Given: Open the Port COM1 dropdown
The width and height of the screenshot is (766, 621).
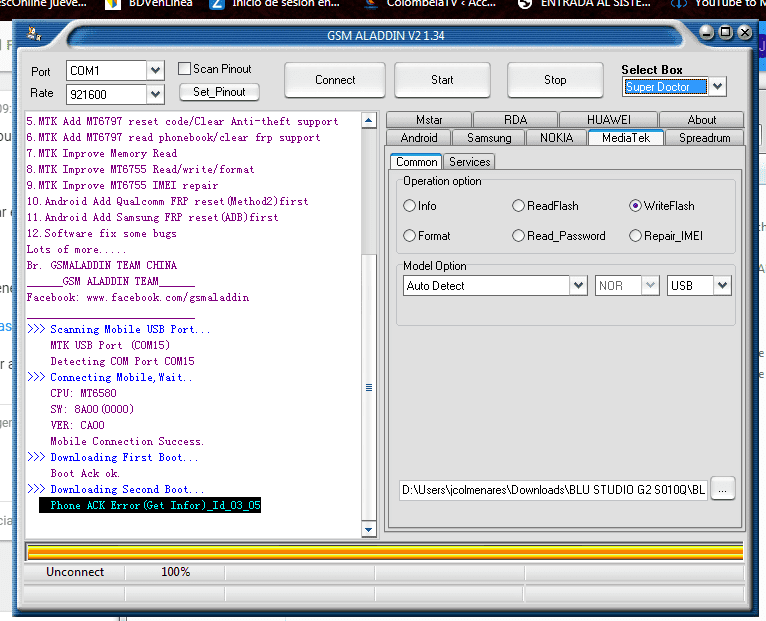Looking at the screenshot, I should [155, 71].
